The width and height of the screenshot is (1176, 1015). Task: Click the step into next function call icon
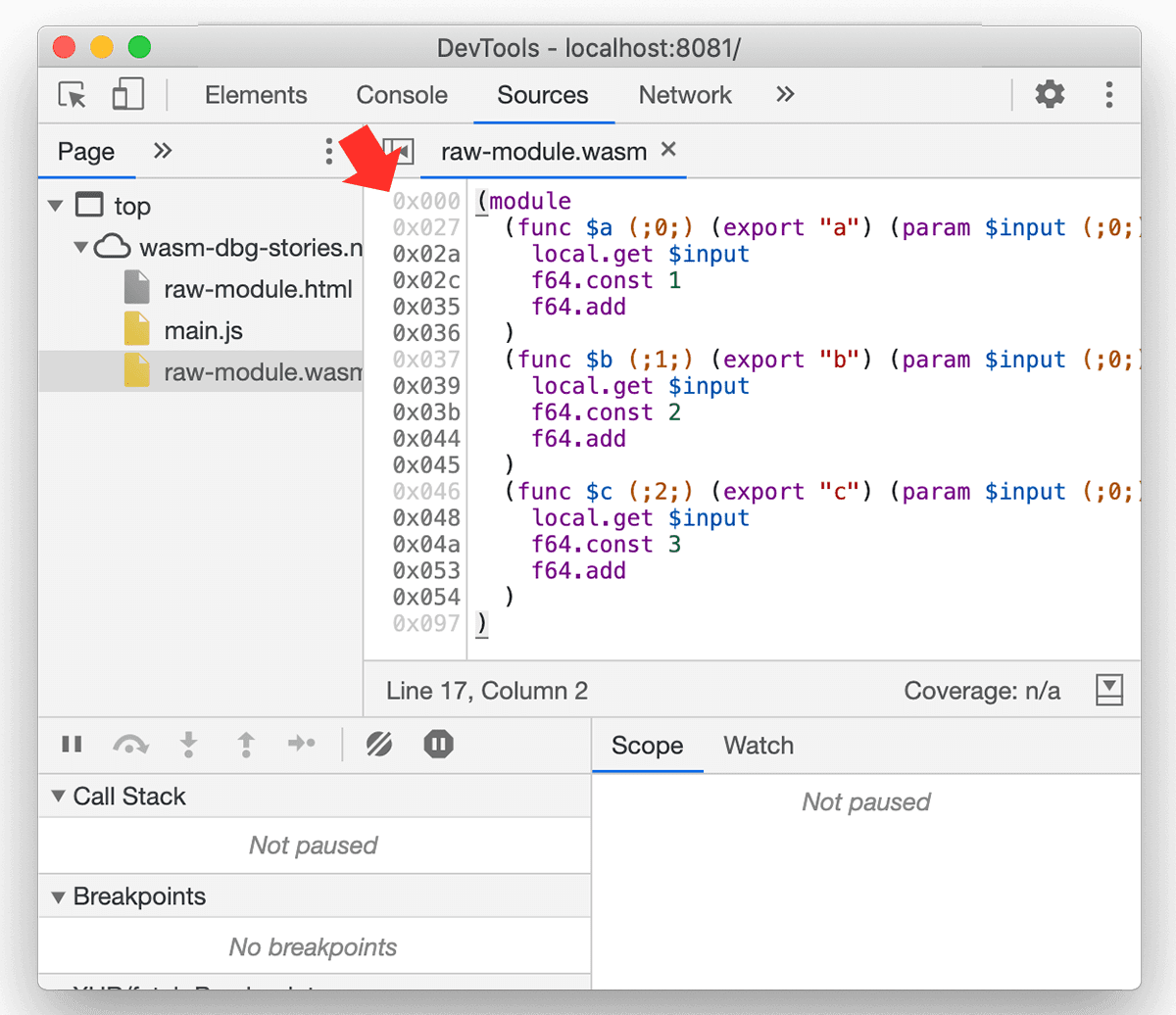pyautogui.click(x=188, y=744)
